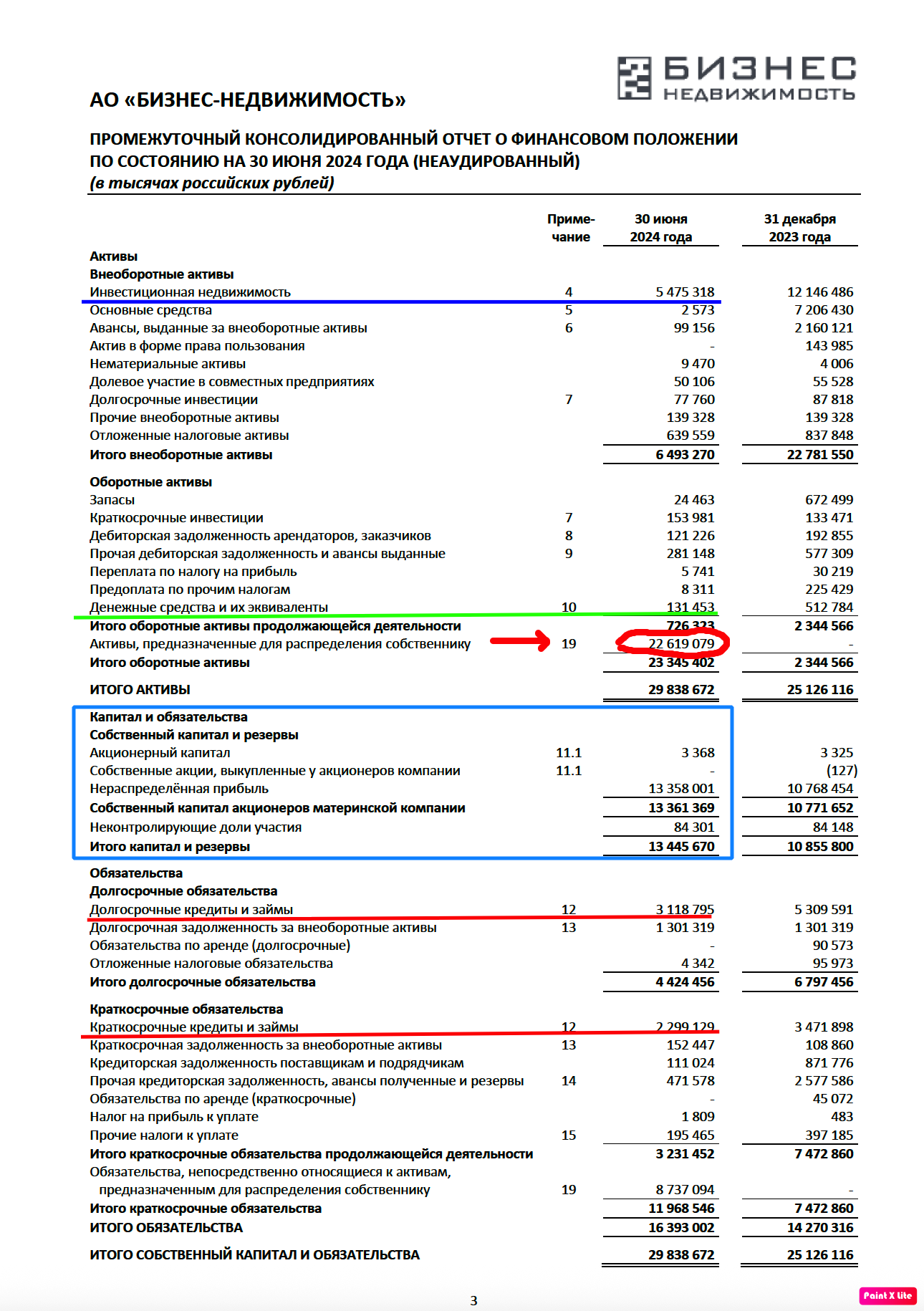Click the 'Краткосрочные кредиты и займы' row label
Image resolution: width=924 pixels, height=1311 pixels.
pyautogui.click(x=193, y=1027)
